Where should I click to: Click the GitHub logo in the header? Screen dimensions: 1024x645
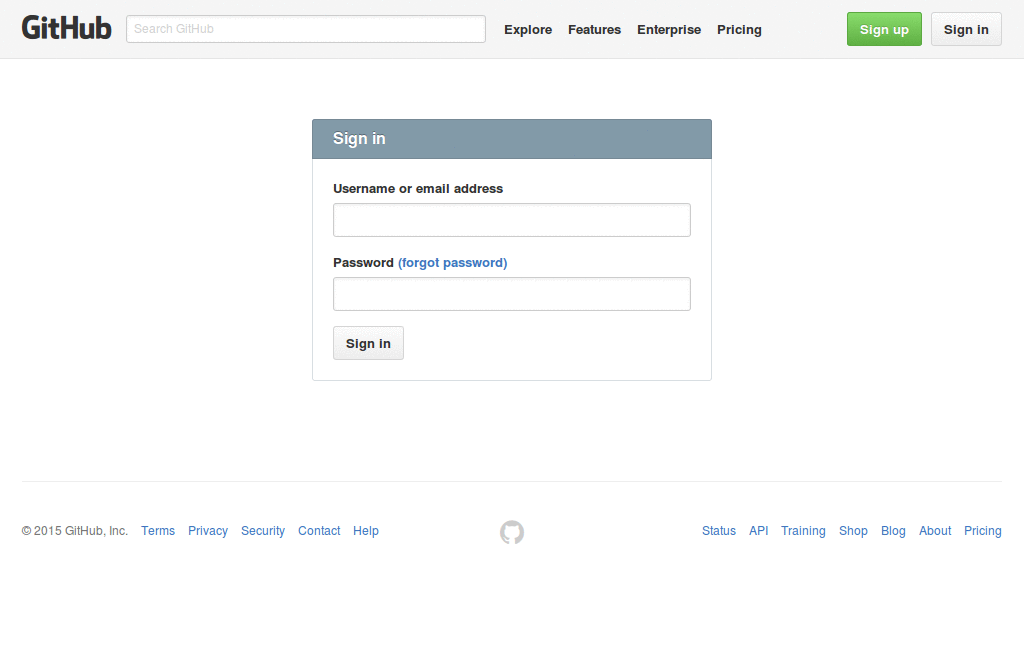point(66,28)
